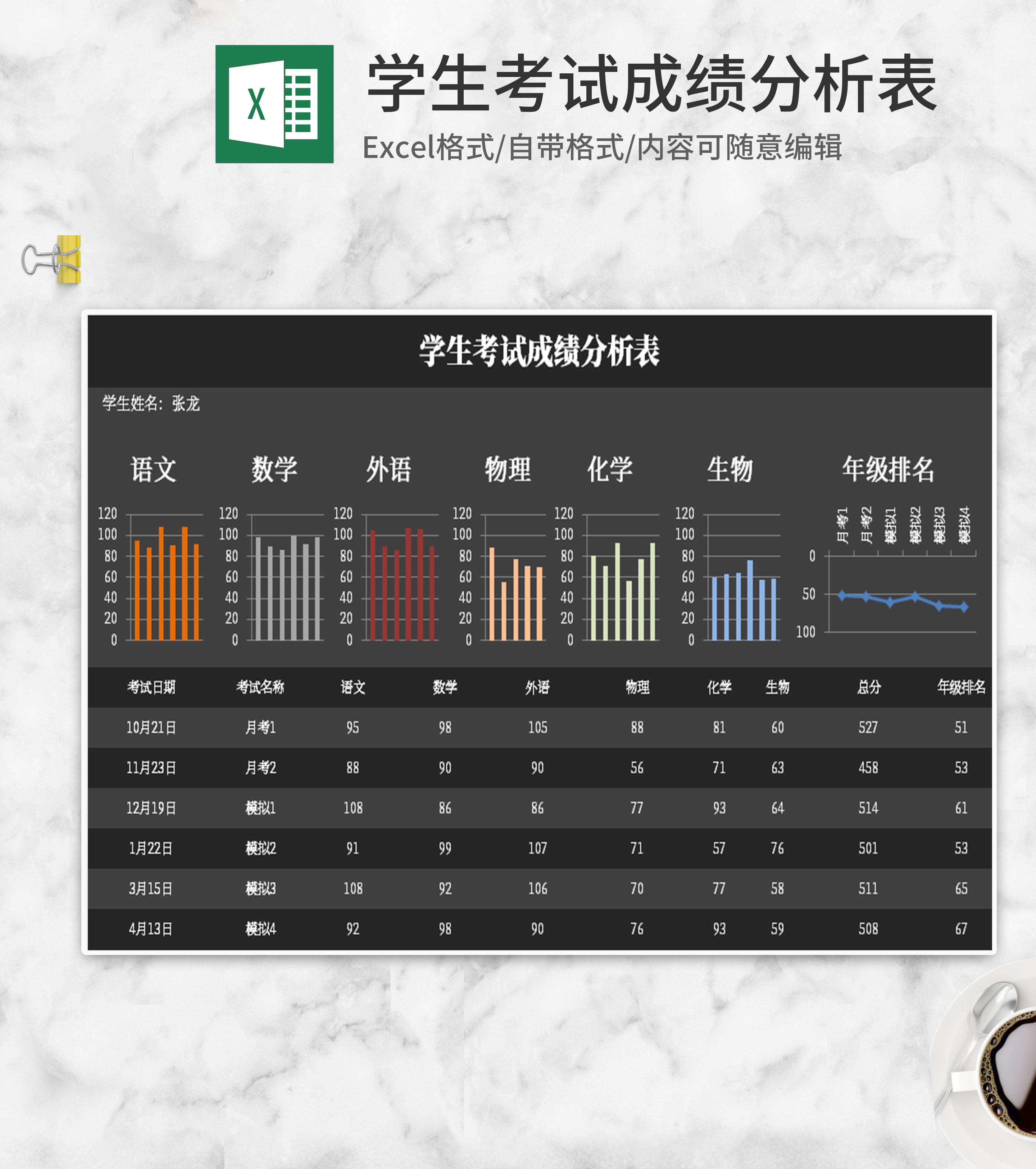The image size is (1036, 1169).
Task: Click total score cell 527
Action: [868, 728]
